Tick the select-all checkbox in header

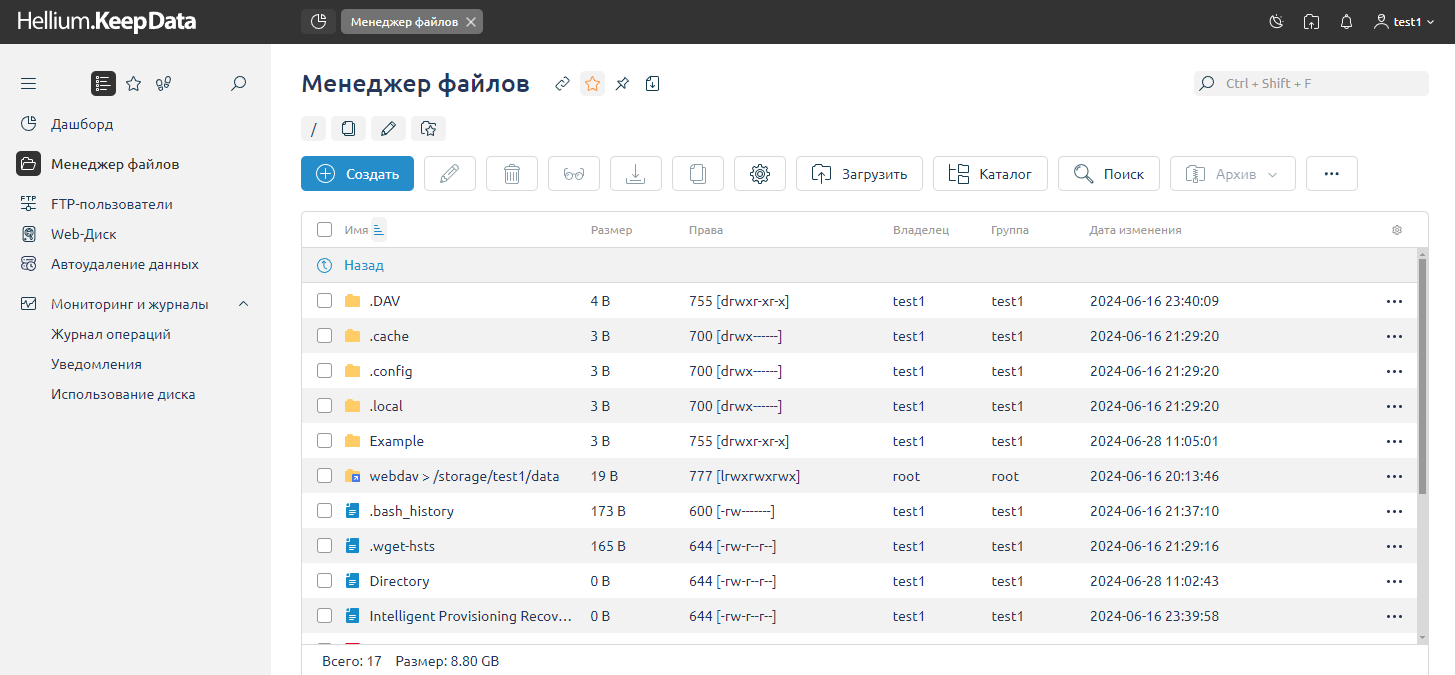click(x=324, y=230)
